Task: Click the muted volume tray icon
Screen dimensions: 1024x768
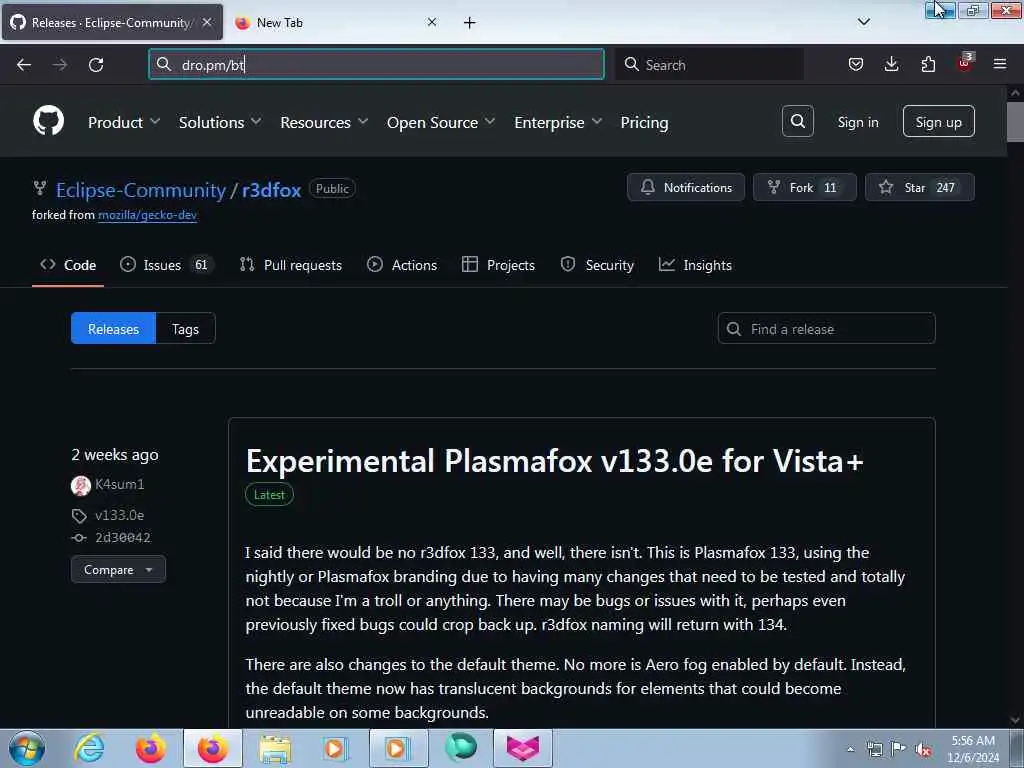Action: click(x=923, y=750)
